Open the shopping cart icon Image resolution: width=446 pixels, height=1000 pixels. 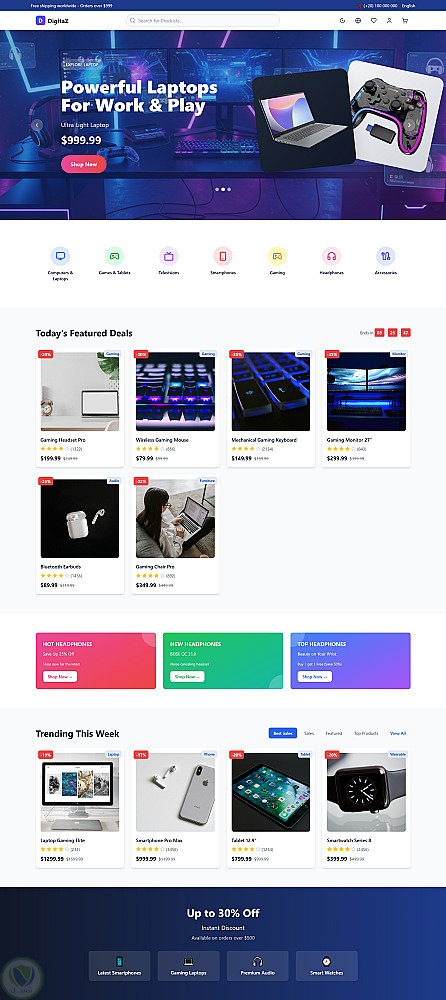405,20
